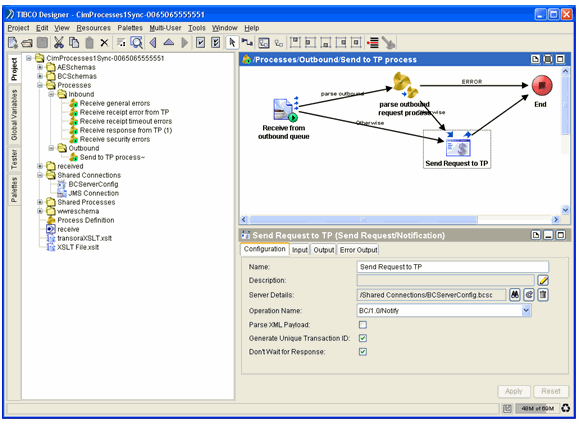The width and height of the screenshot is (580, 422).
Task: Click the up triangle navigation icon
Action: 169,43
